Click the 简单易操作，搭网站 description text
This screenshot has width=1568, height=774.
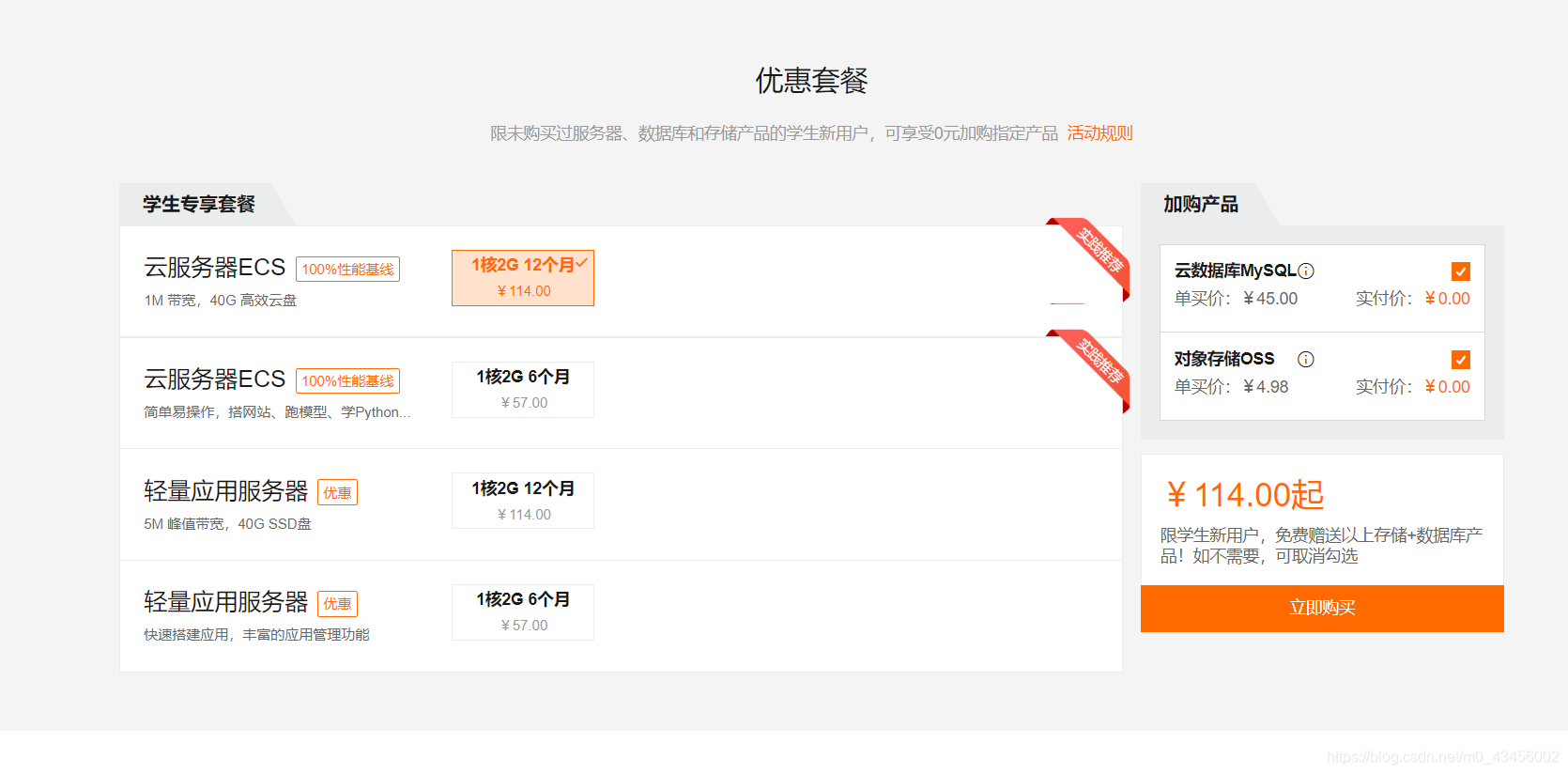click(x=277, y=412)
